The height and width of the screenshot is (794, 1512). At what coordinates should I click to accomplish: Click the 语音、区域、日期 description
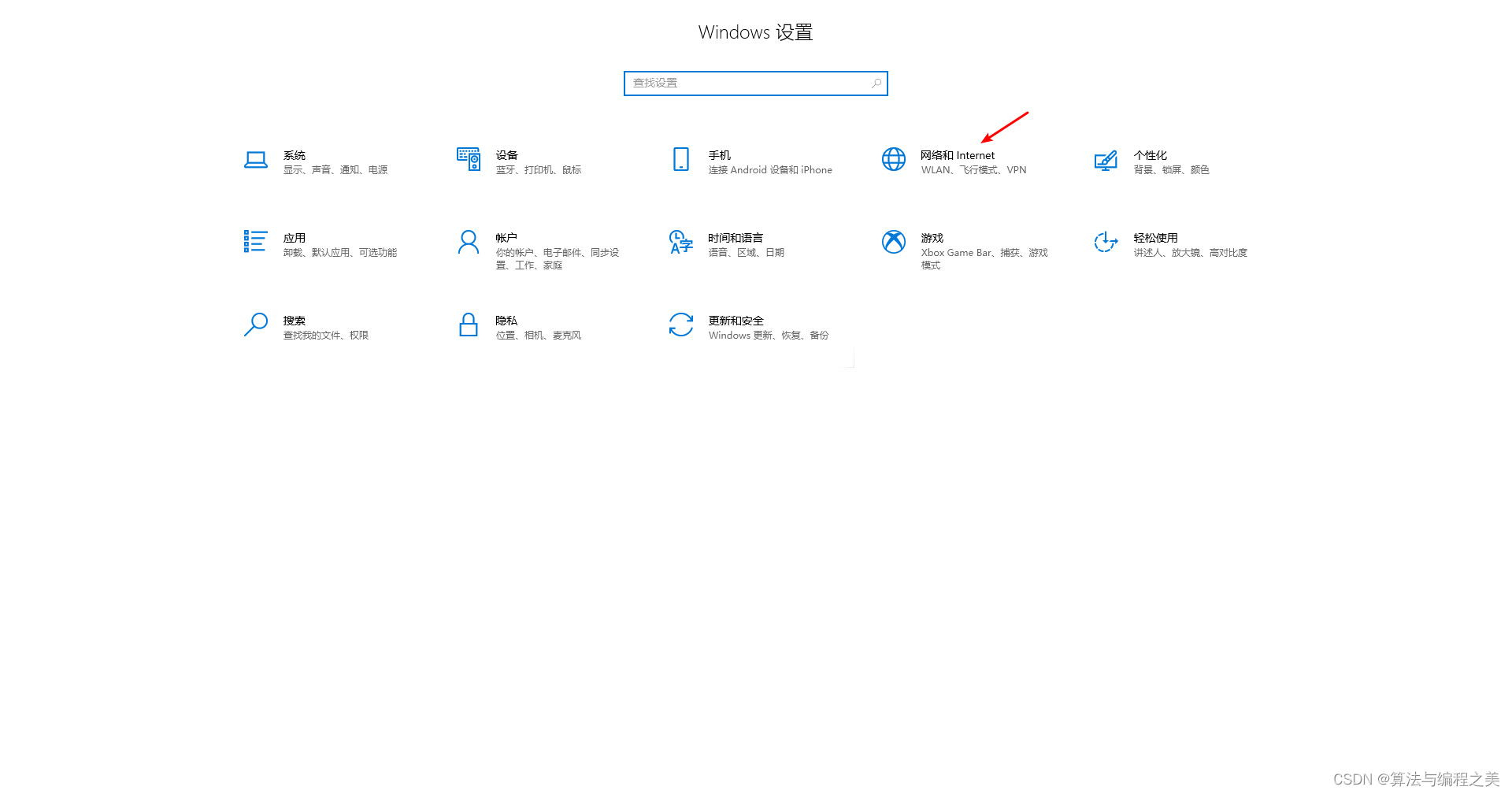pyautogui.click(x=747, y=253)
